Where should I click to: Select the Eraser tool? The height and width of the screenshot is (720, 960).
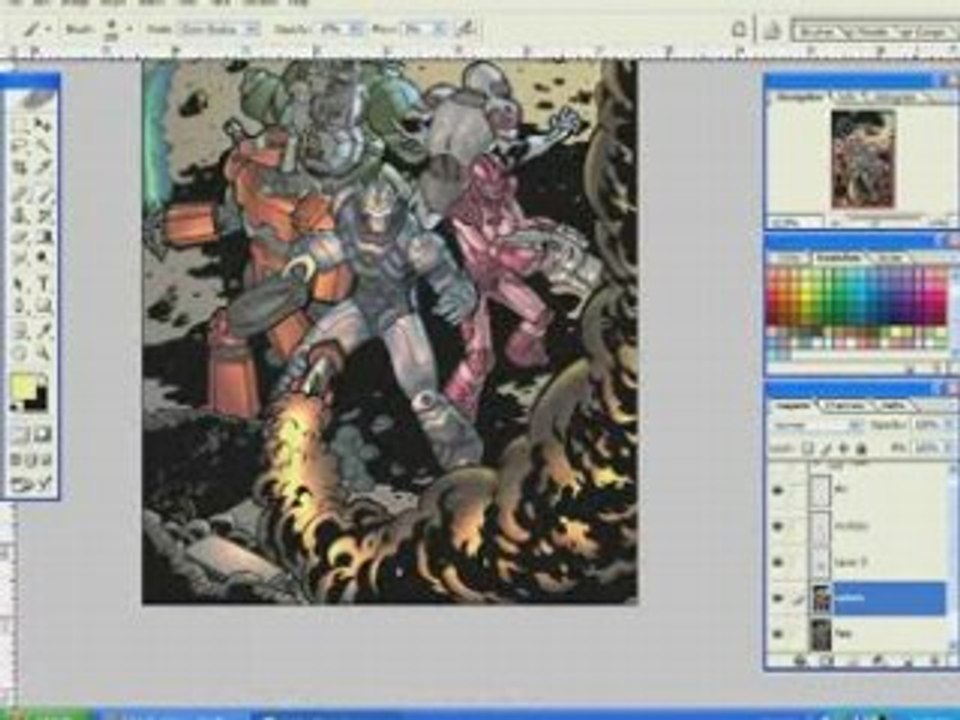[20, 237]
